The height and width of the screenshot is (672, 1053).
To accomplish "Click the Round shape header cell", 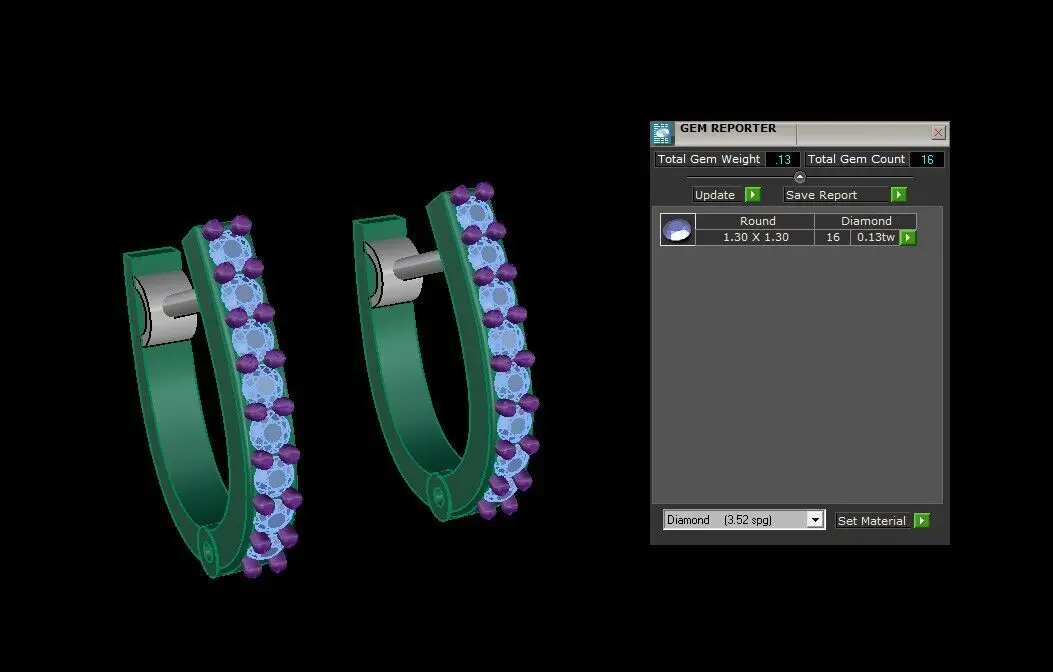I will tap(756, 222).
